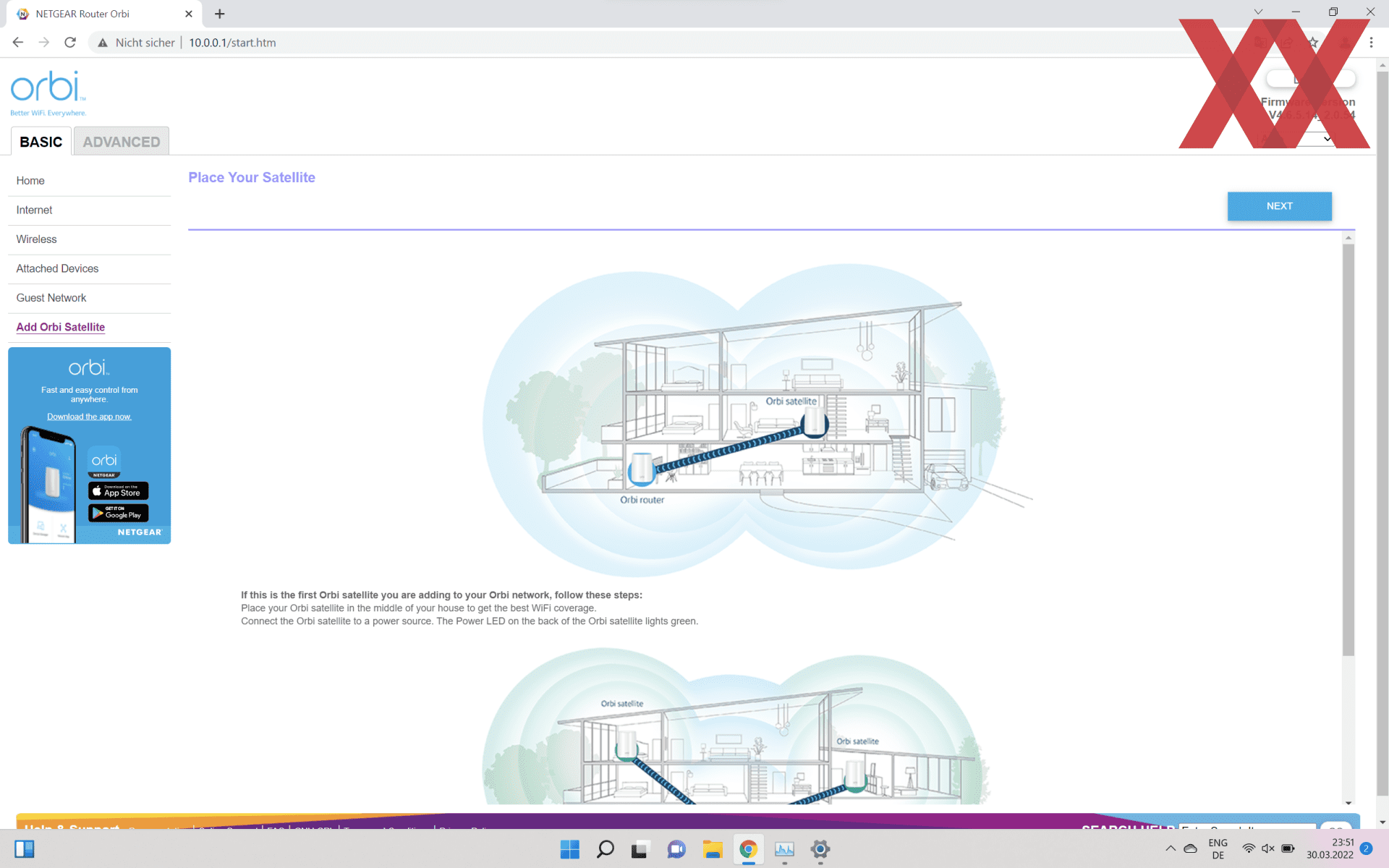This screenshot has height=868, width=1389.
Task: Click the browser forward arrow
Action: click(44, 43)
